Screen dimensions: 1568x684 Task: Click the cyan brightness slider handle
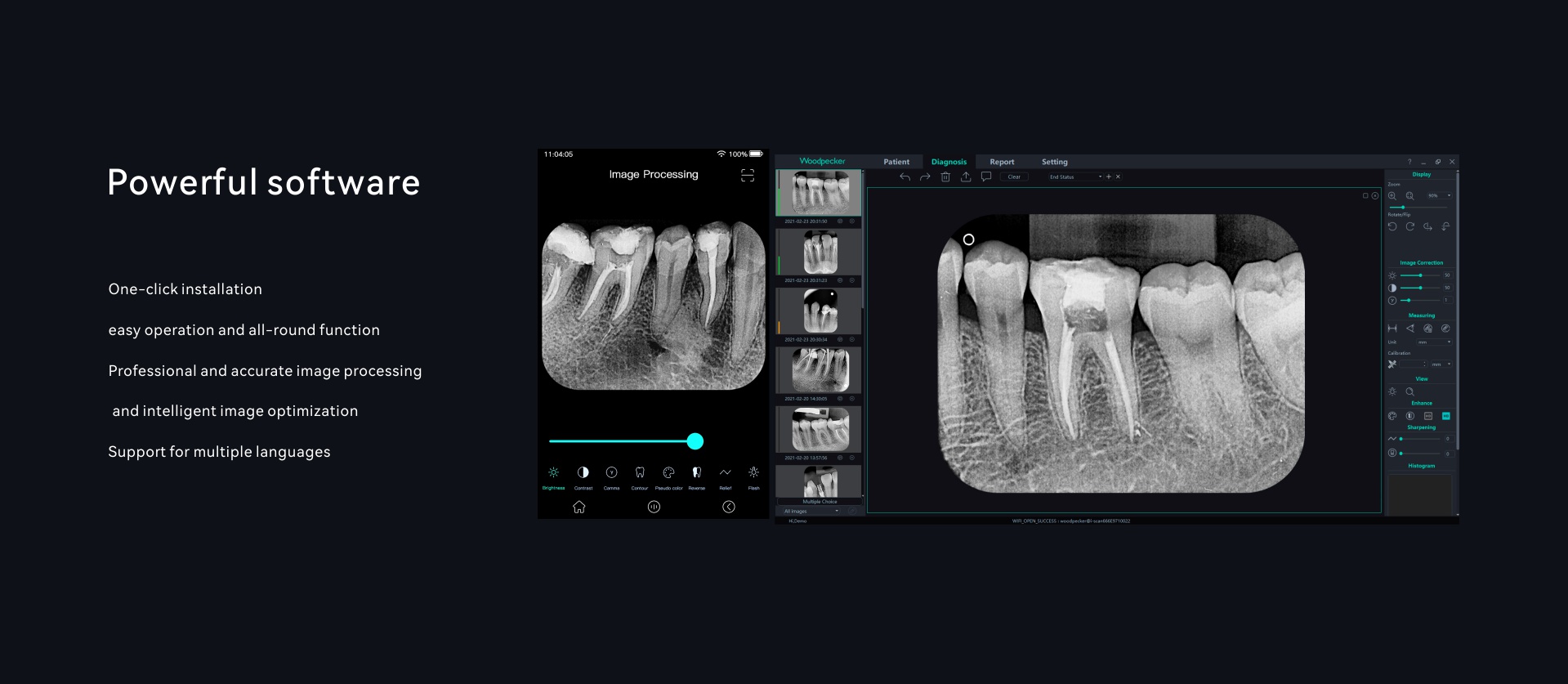click(695, 441)
